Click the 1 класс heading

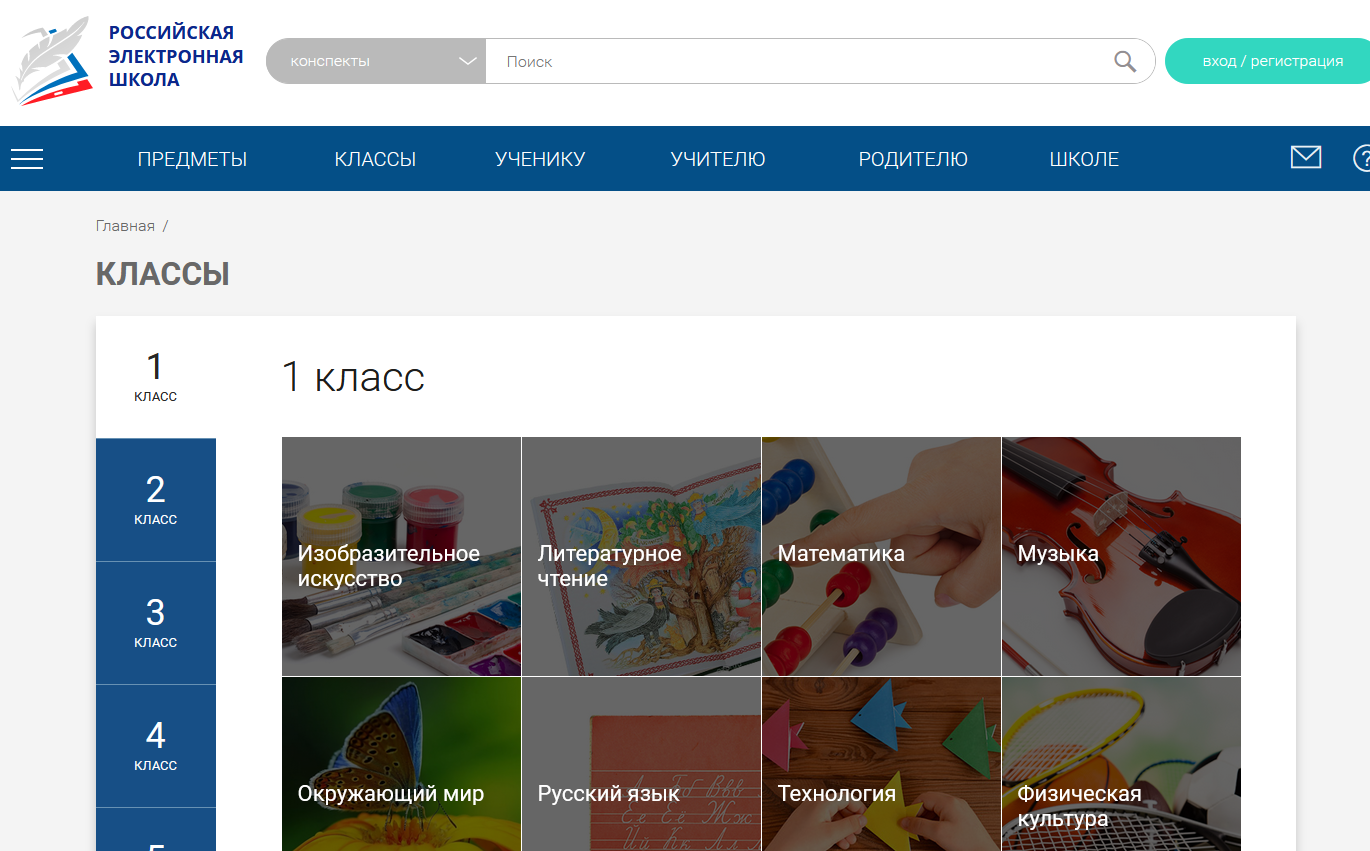coord(353,377)
